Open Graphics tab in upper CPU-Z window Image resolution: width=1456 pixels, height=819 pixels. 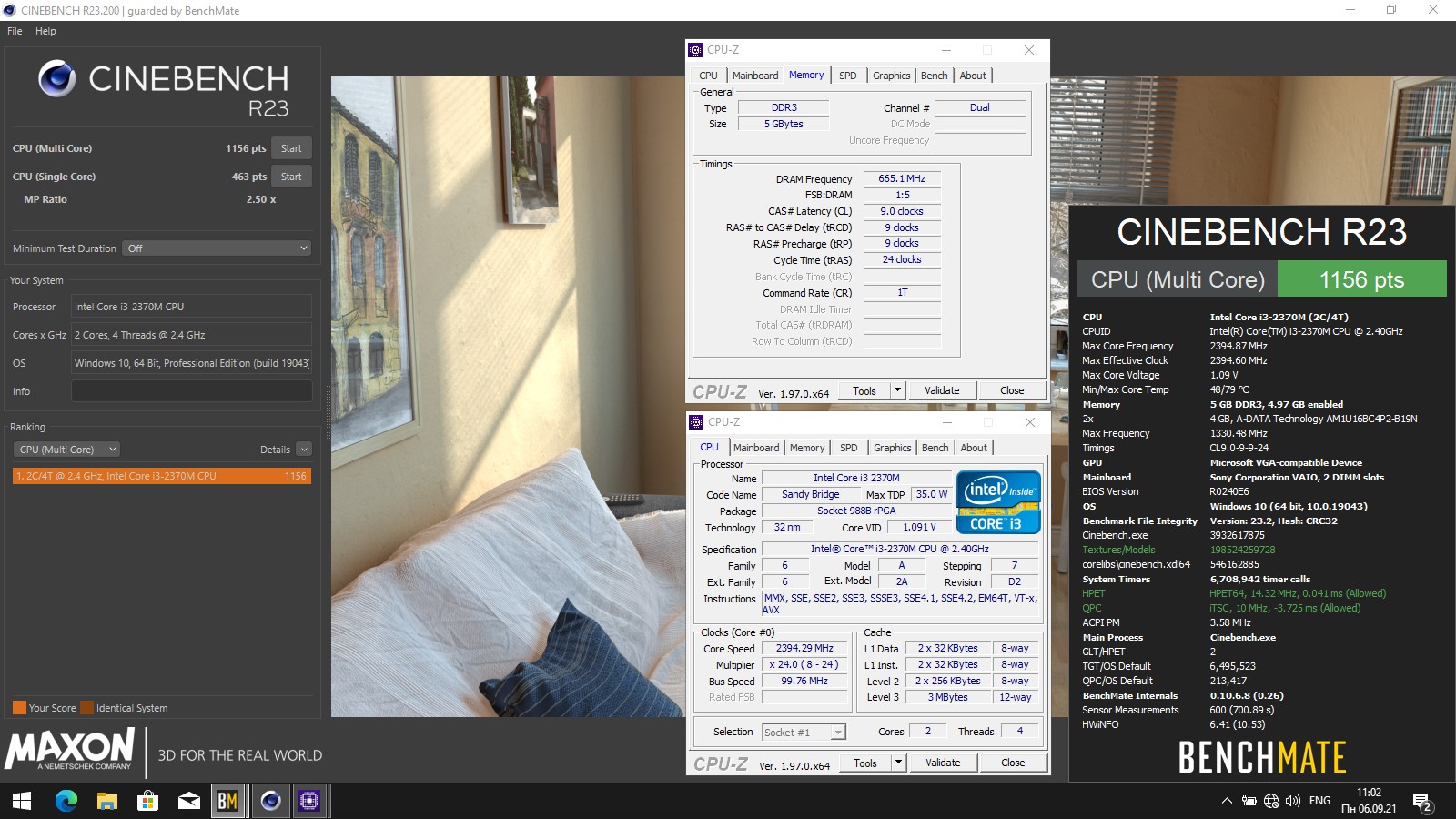pyautogui.click(x=892, y=76)
